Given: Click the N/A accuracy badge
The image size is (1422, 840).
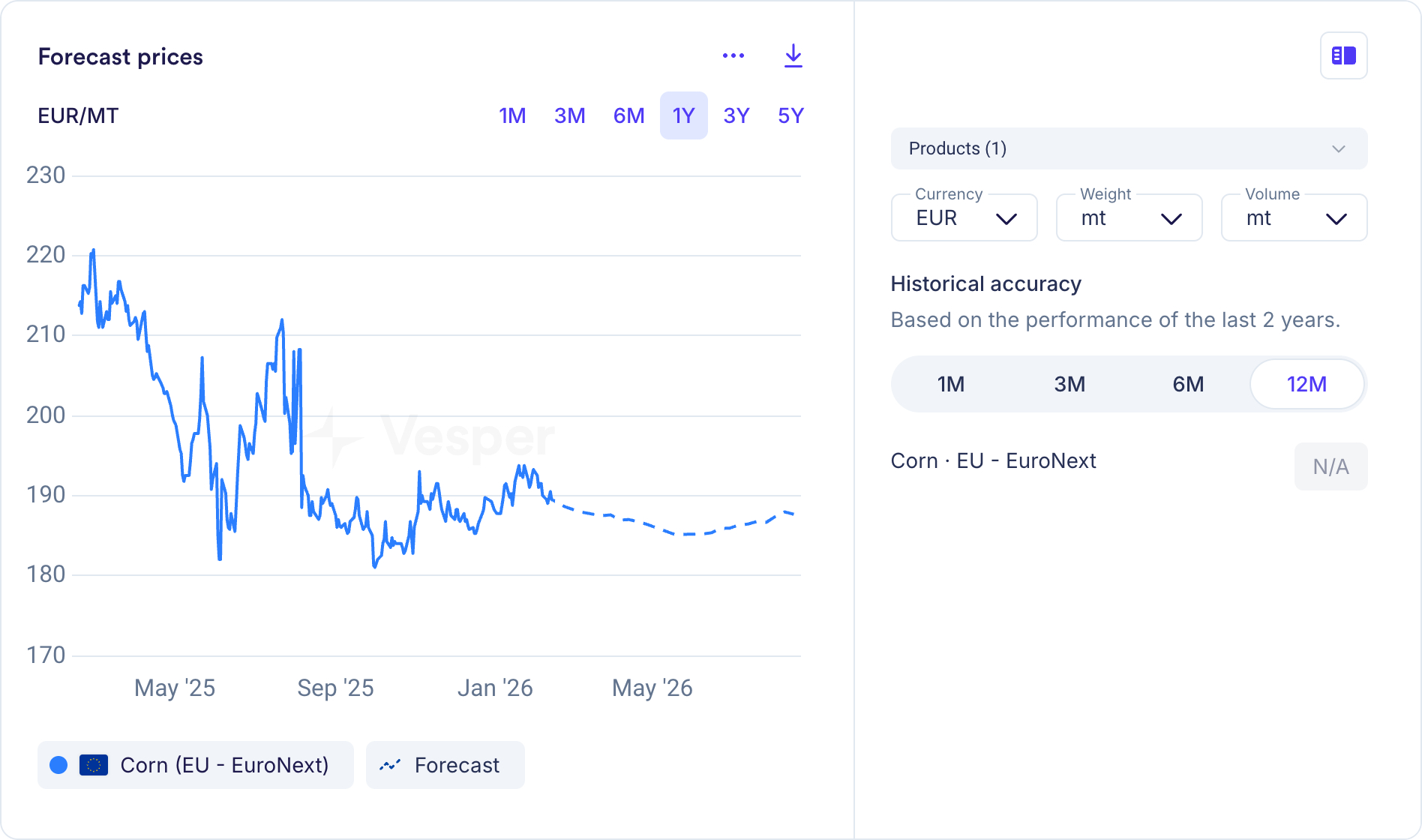Looking at the screenshot, I should (x=1330, y=466).
